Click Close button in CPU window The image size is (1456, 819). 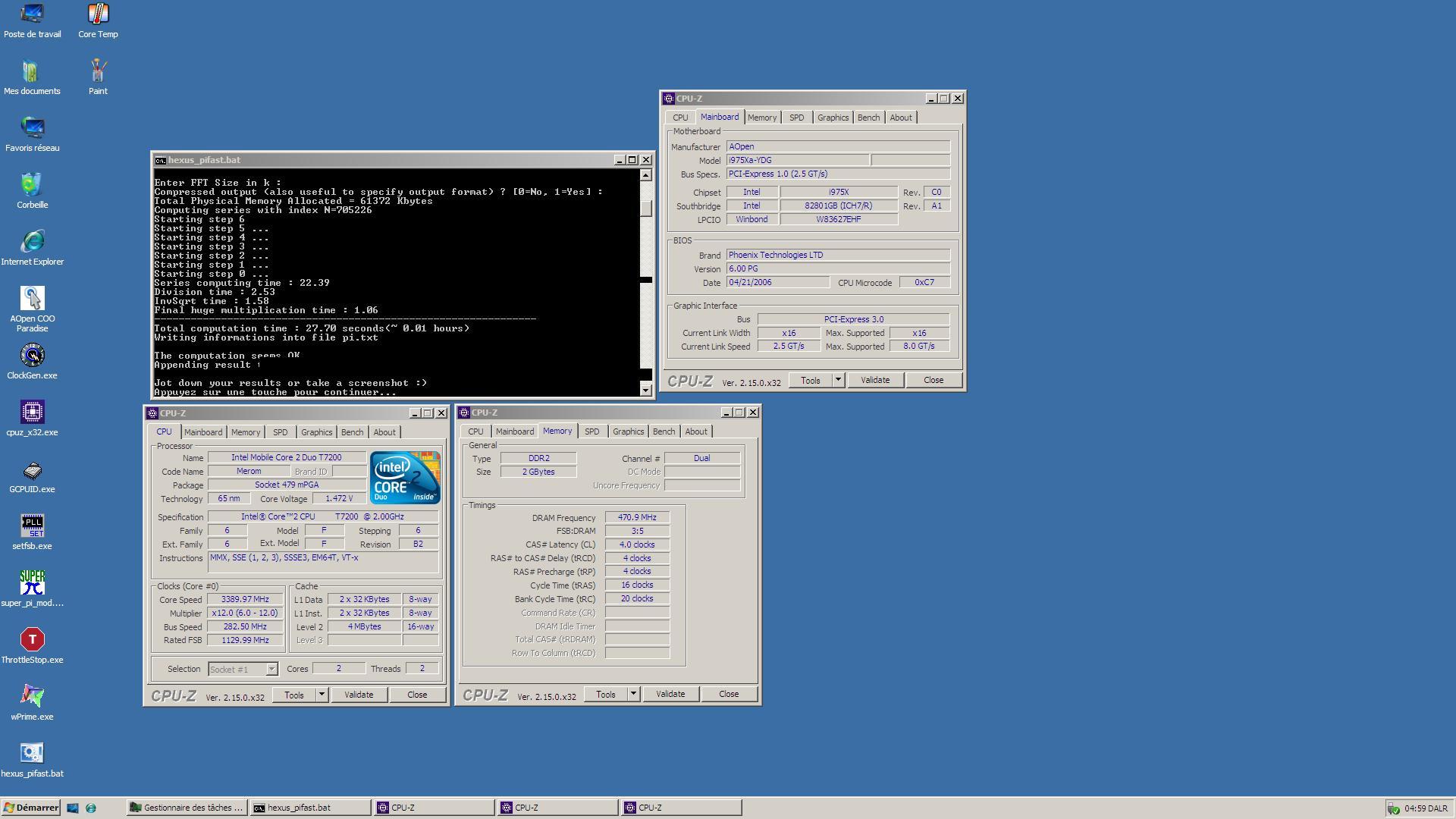pyautogui.click(x=417, y=695)
